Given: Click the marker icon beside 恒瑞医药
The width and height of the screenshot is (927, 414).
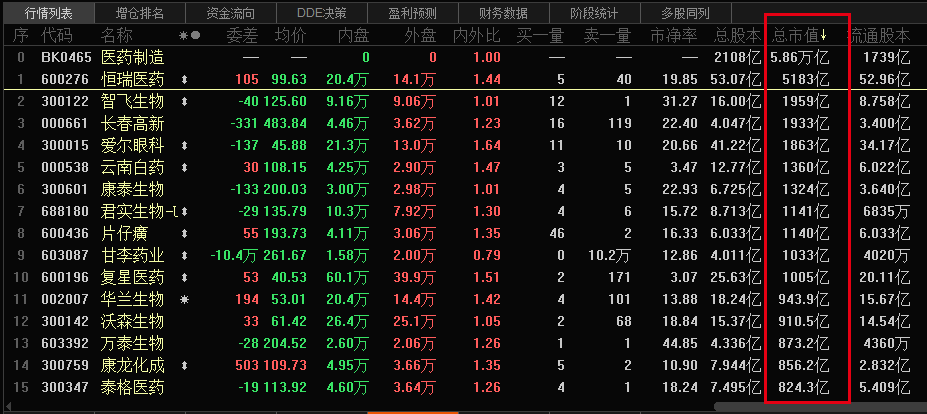Looking at the screenshot, I should [x=183, y=78].
